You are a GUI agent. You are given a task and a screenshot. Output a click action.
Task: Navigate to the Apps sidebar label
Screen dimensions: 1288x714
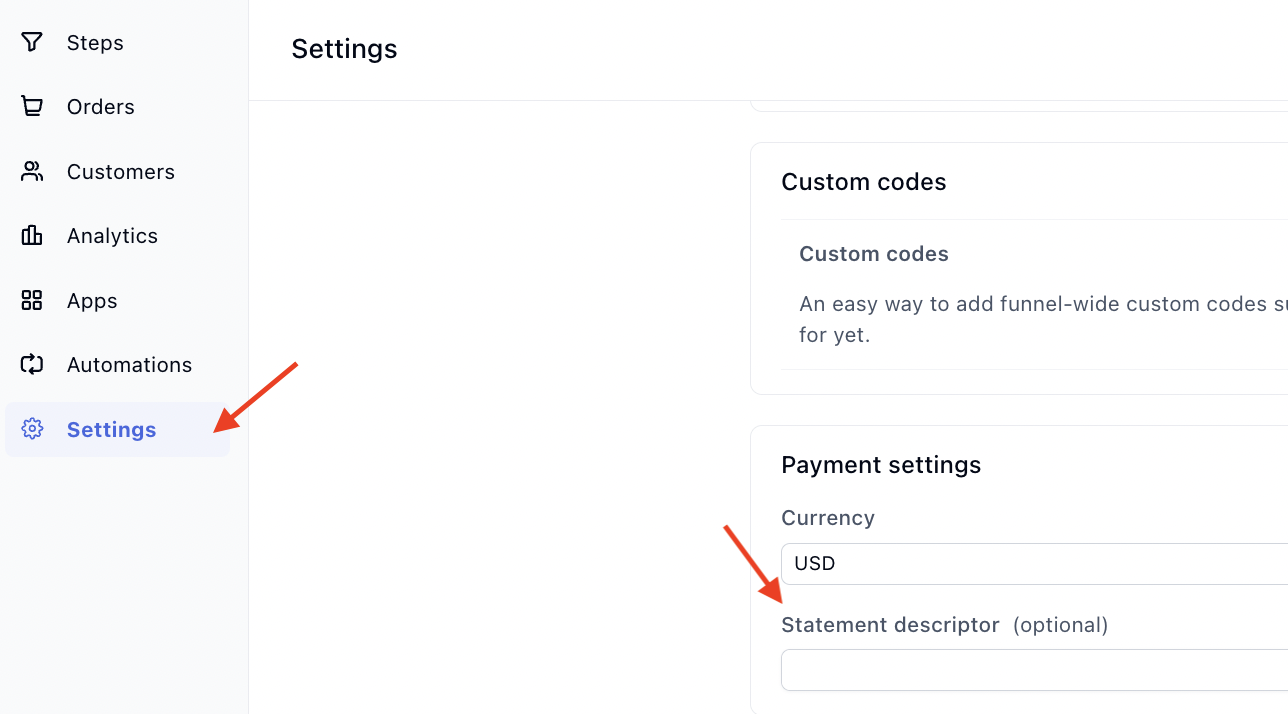pyautogui.click(x=92, y=301)
